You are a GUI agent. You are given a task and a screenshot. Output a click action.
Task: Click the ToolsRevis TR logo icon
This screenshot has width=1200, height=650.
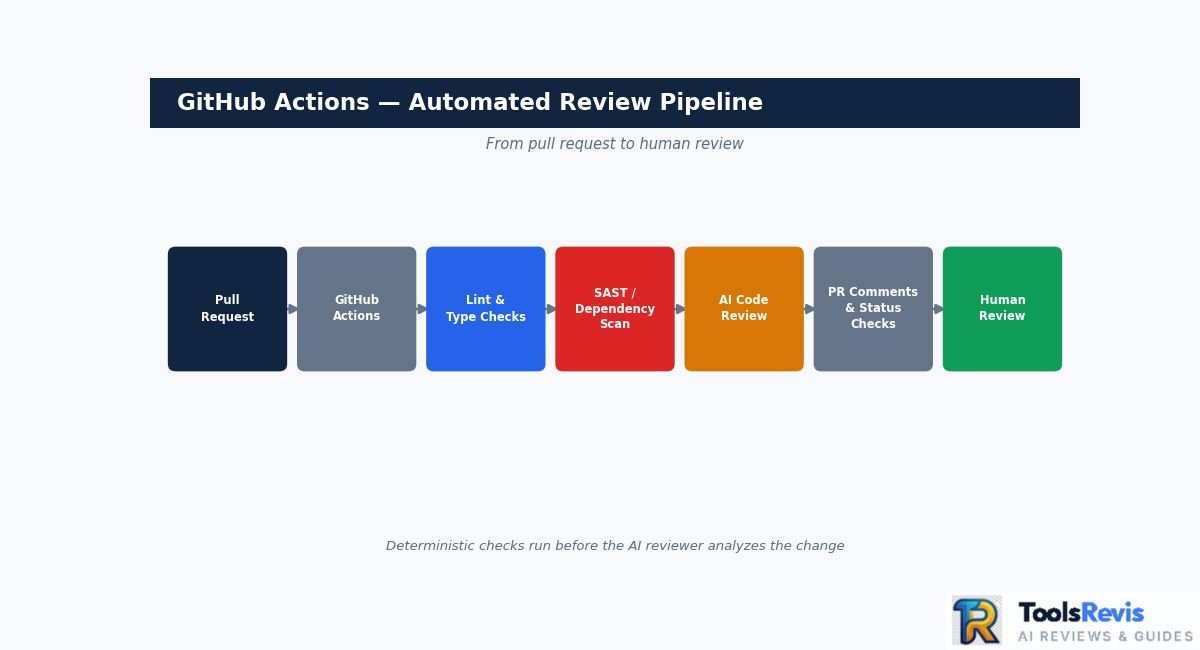coord(977,620)
